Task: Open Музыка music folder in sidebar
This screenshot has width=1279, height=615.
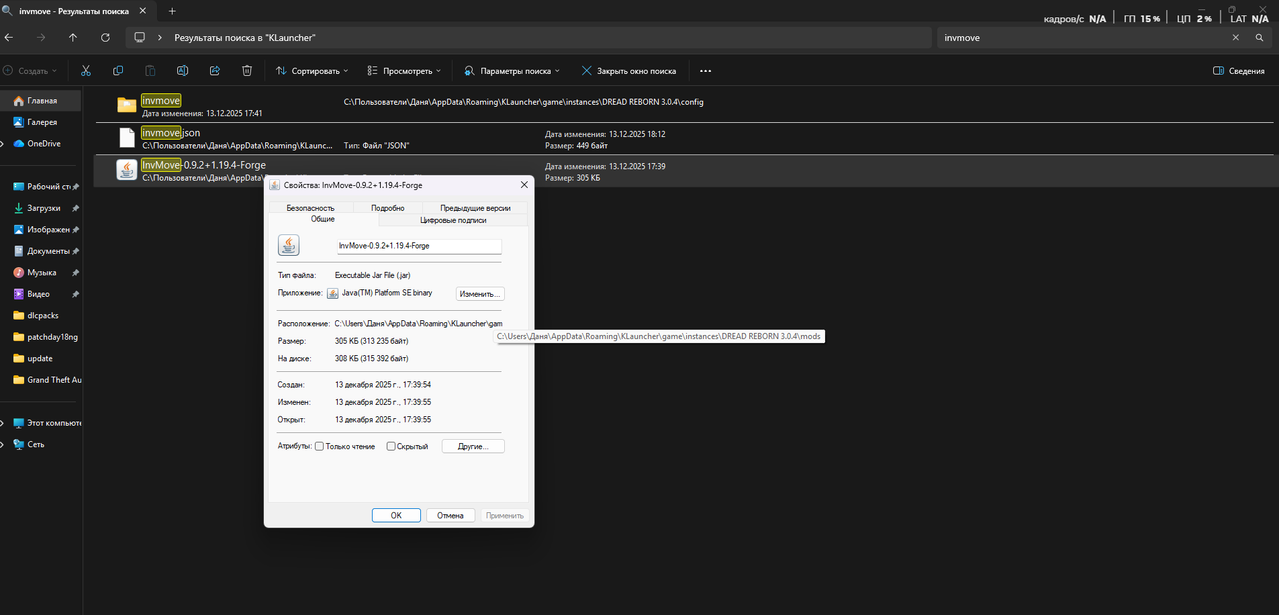Action: (x=41, y=272)
